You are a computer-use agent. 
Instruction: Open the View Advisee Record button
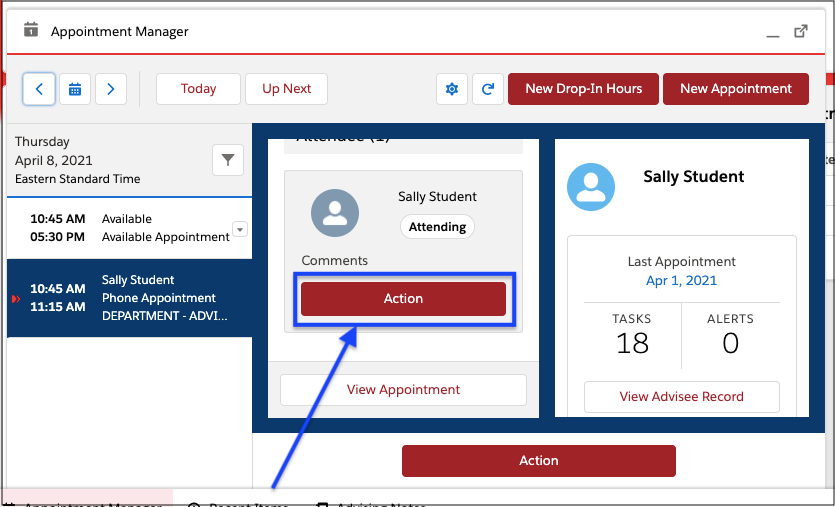tap(681, 397)
